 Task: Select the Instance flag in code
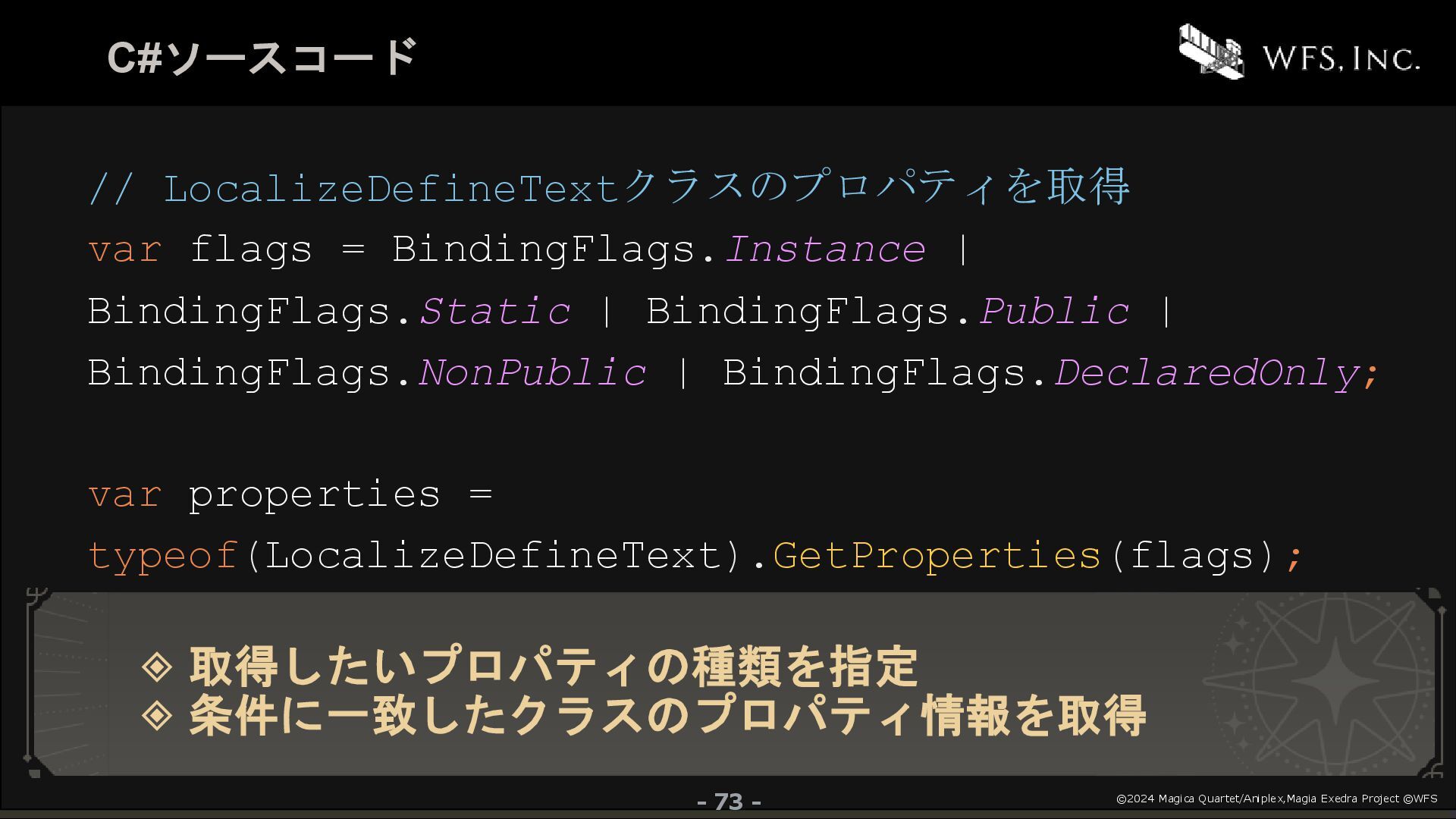coord(825,249)
